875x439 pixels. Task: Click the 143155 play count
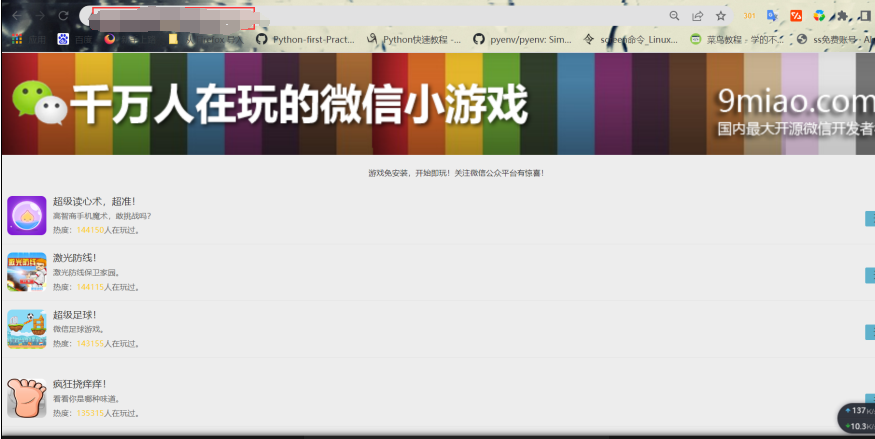coord(90,344)
